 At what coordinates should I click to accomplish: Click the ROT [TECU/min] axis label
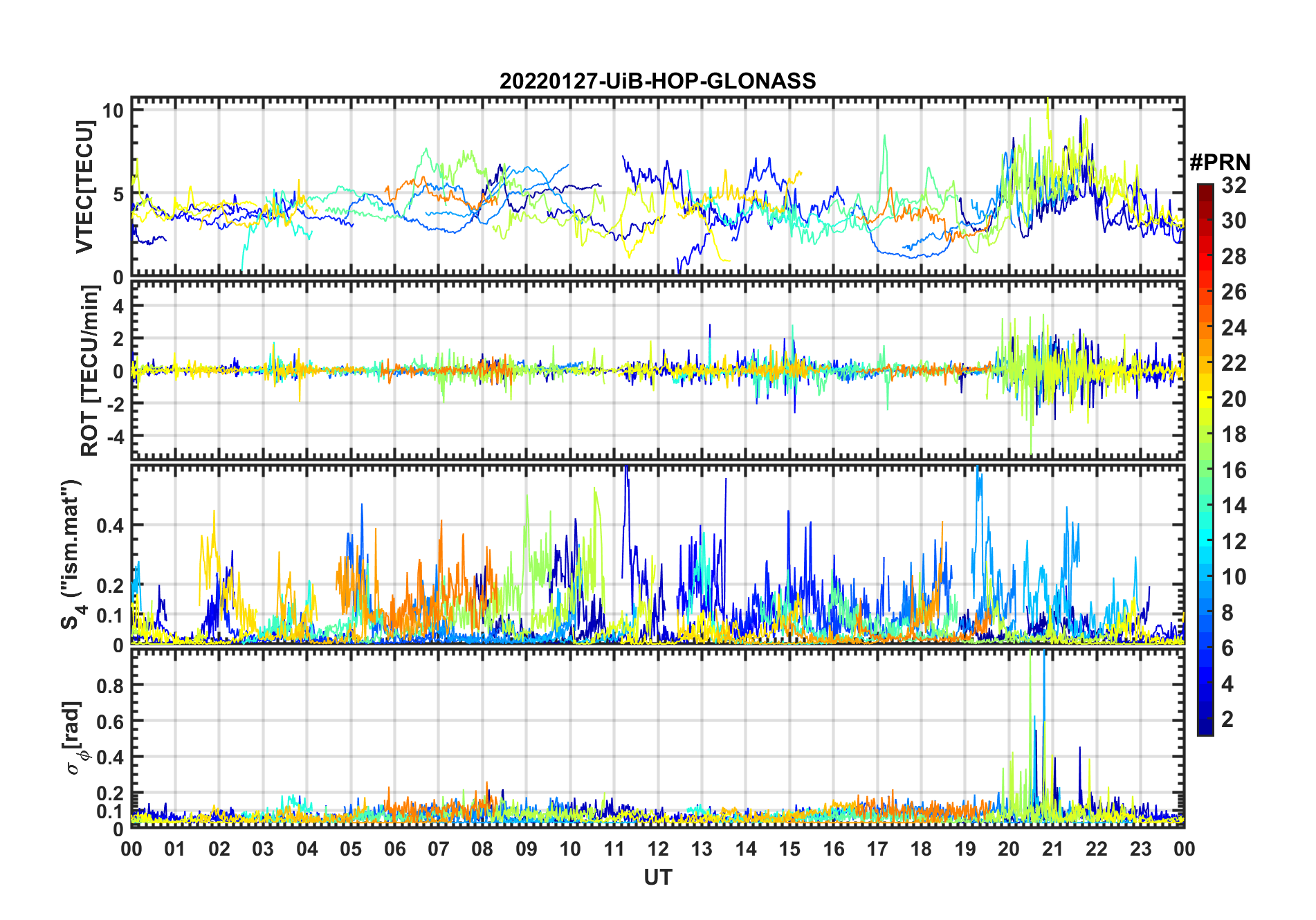pos(89,371)
